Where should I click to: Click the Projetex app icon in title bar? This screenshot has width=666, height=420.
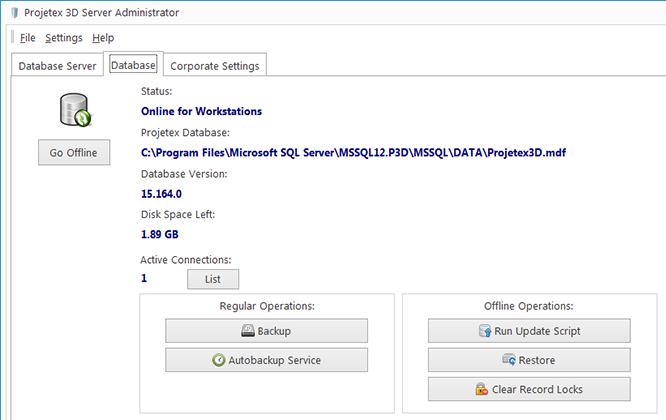14,13
